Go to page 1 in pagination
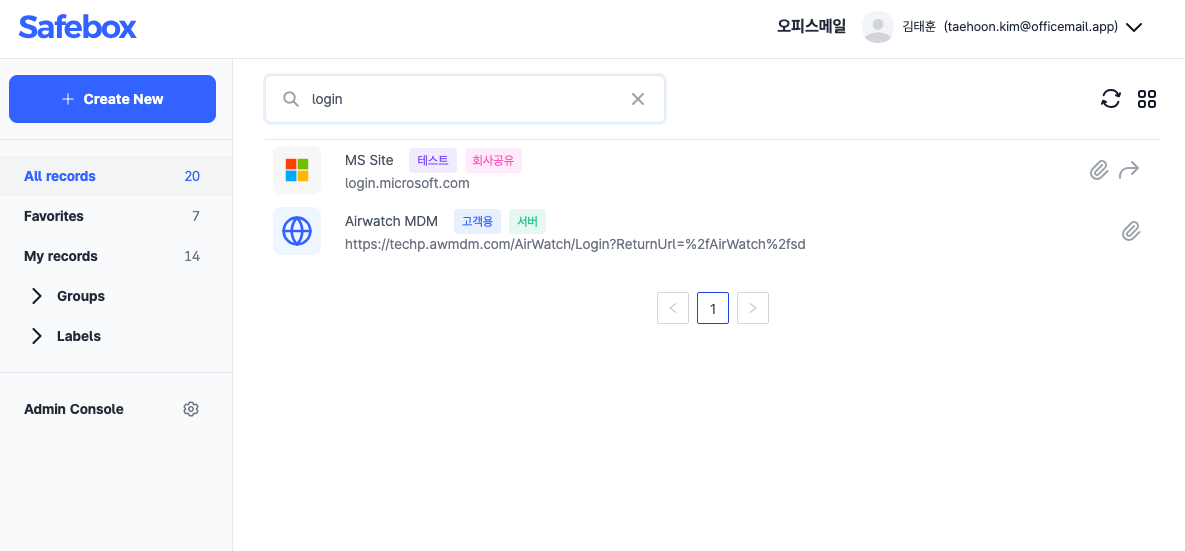 tap(713, 308)
